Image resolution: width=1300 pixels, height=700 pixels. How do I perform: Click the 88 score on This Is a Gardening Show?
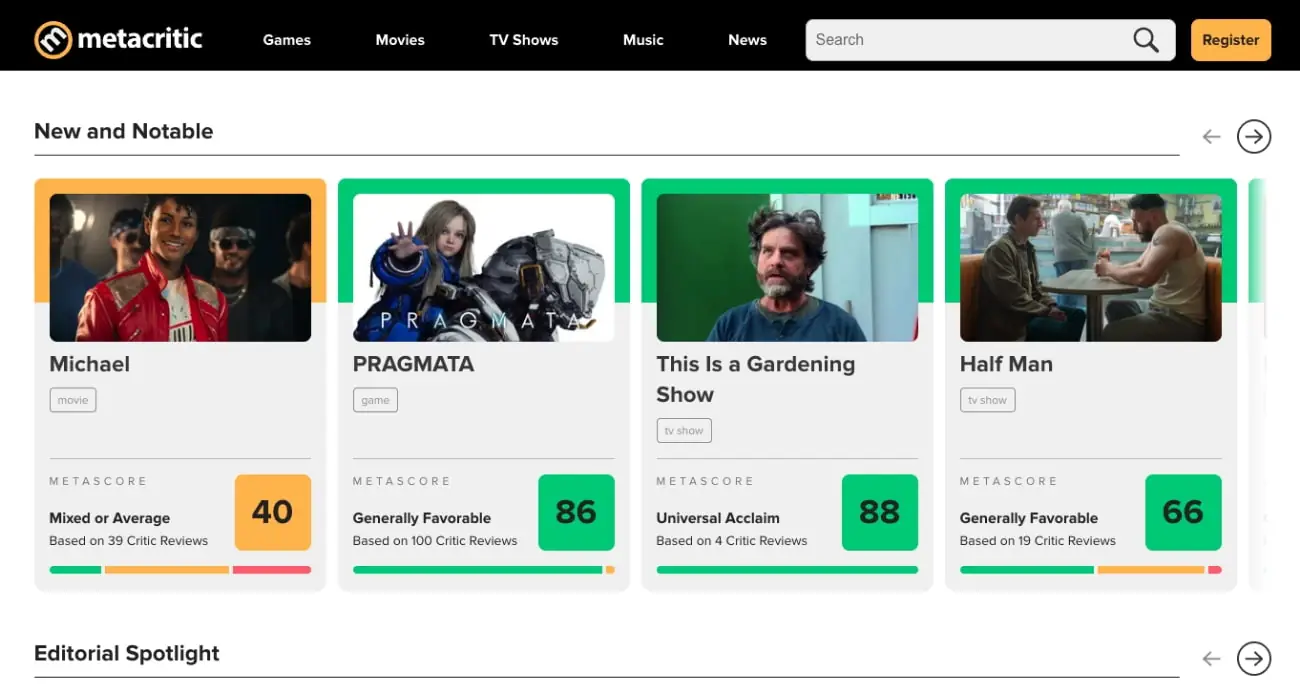pos(880,513)
